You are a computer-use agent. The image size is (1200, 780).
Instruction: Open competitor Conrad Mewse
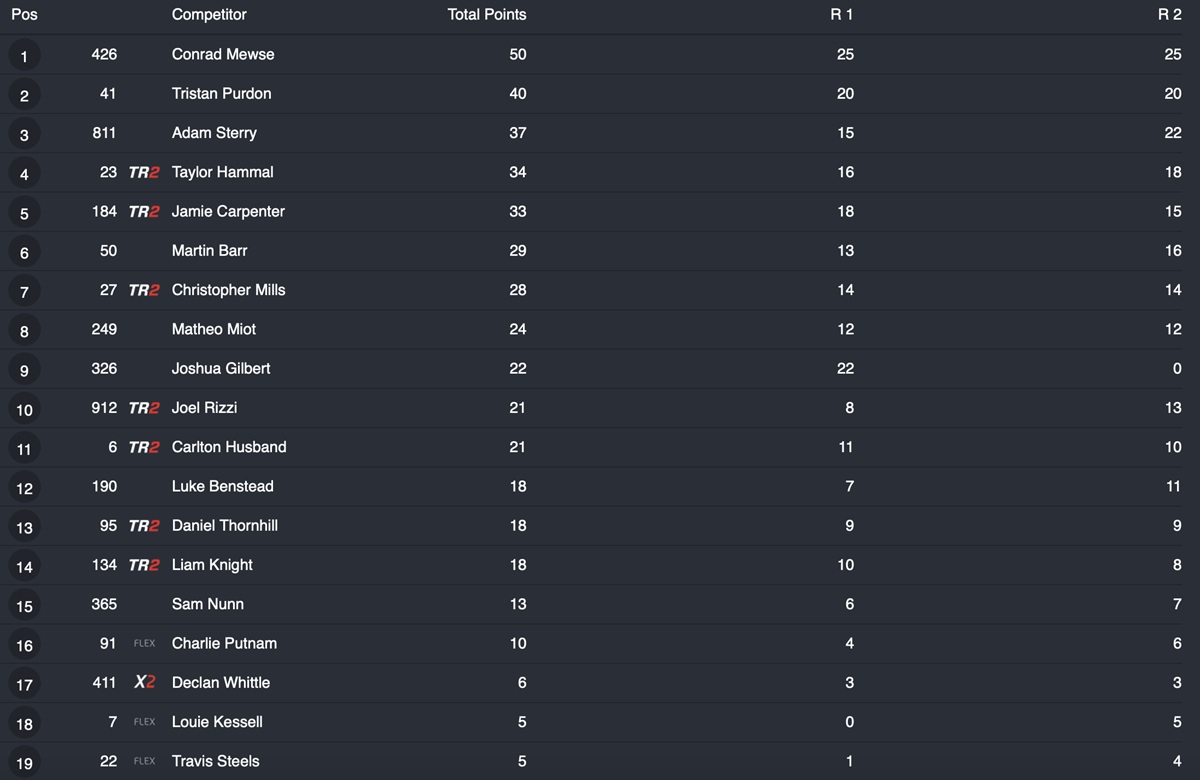[223, 54]
